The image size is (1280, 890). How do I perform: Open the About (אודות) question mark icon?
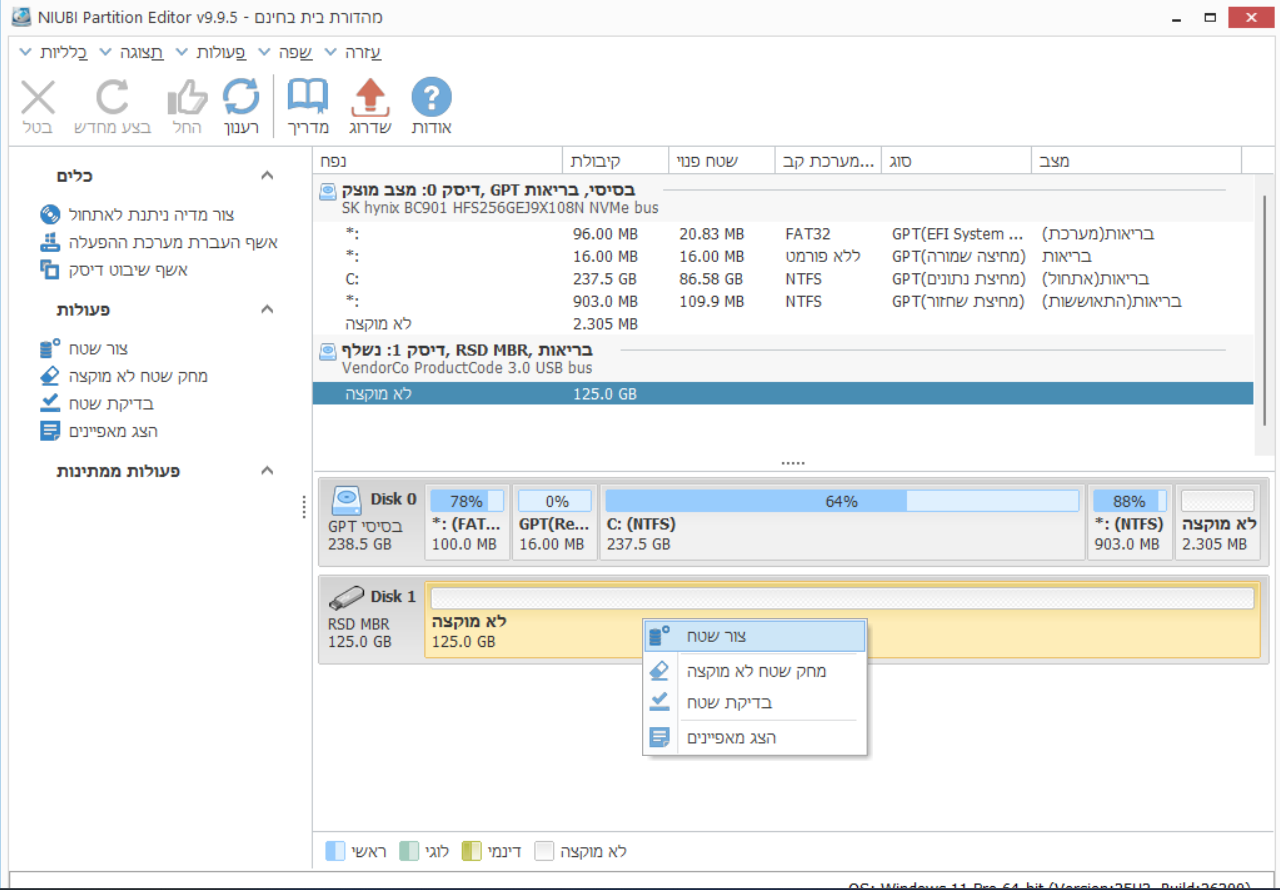(431, 98)
